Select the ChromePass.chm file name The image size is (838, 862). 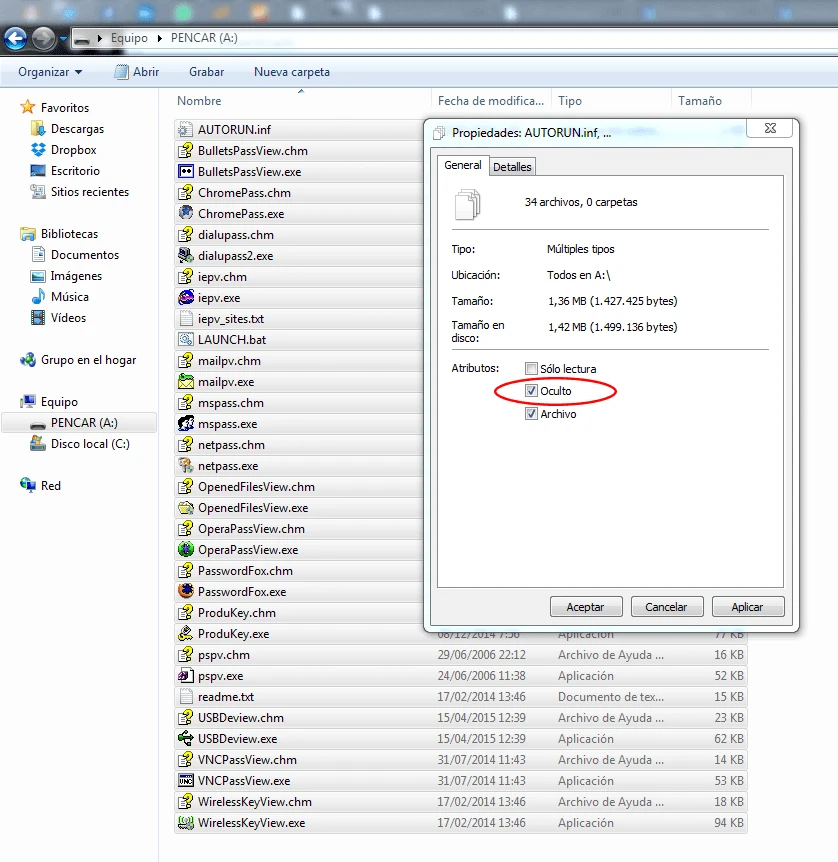point(244,193)
